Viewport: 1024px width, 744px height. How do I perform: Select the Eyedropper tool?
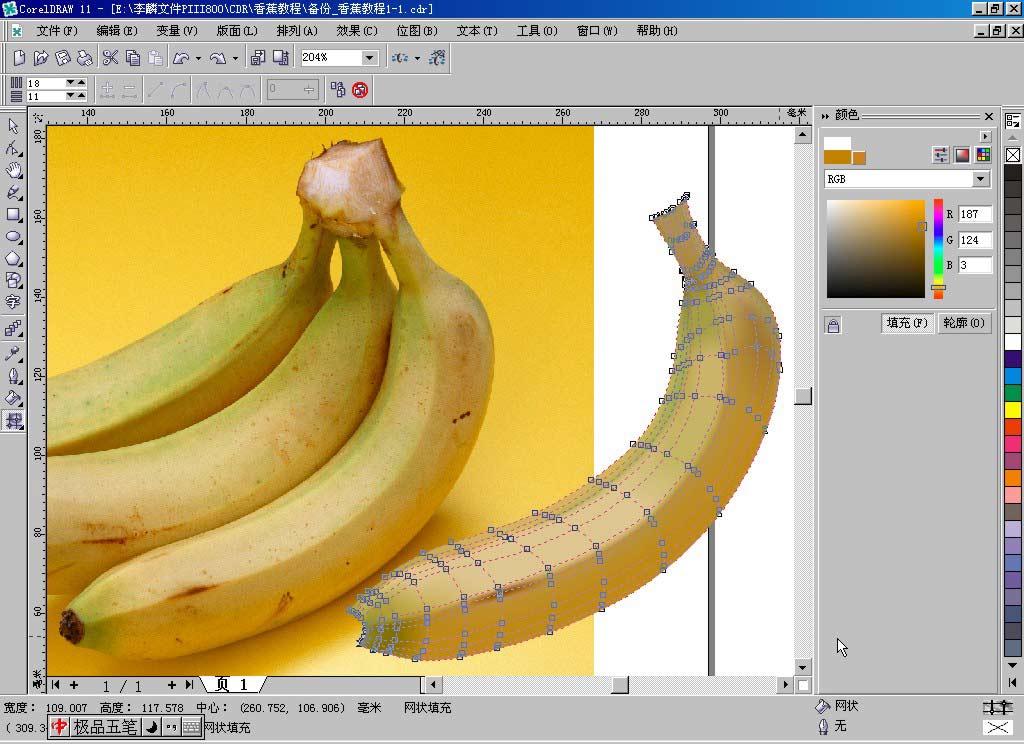[14, 353]
